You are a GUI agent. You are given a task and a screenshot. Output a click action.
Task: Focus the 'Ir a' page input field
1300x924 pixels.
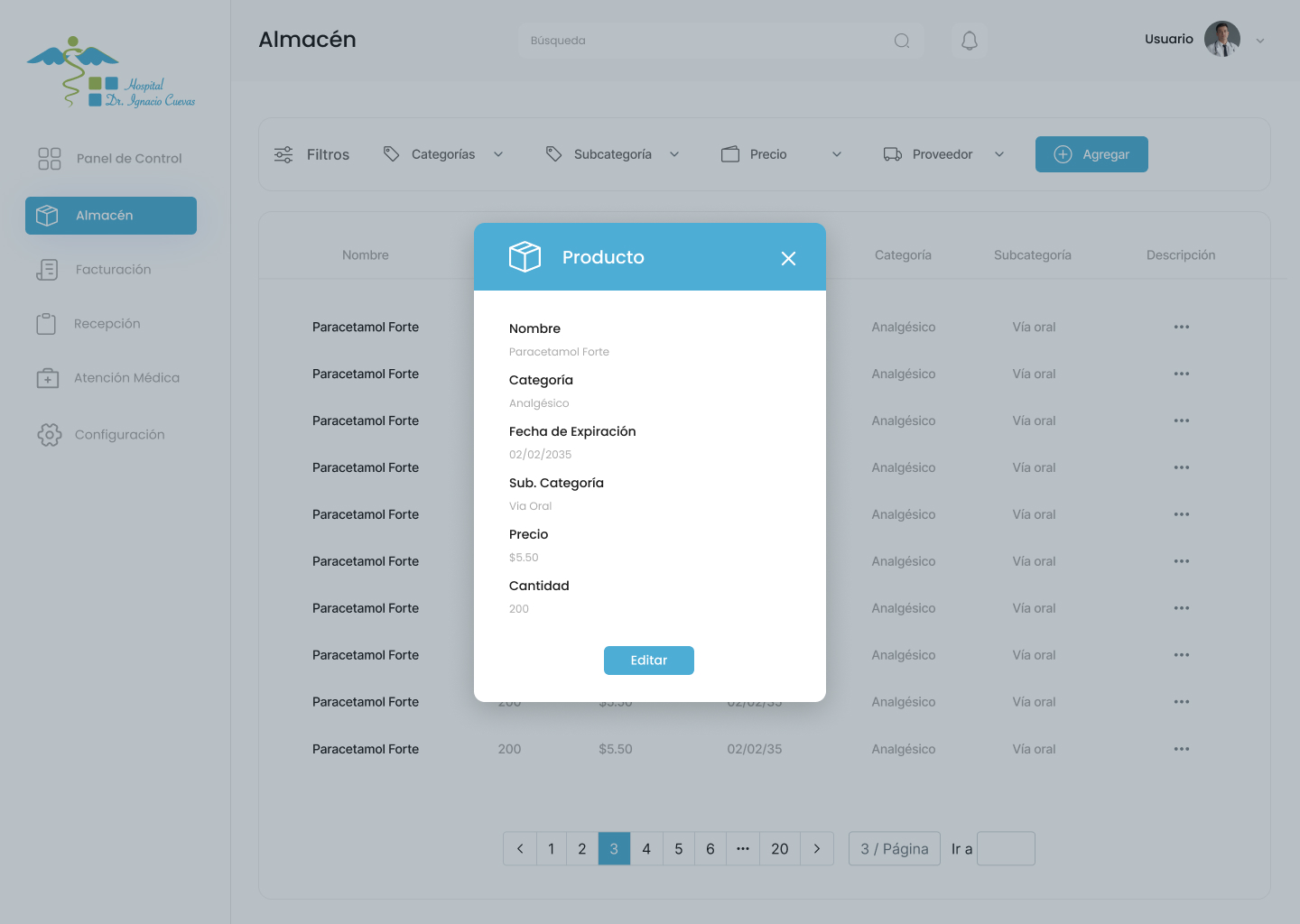click(x=1006, y=848)
